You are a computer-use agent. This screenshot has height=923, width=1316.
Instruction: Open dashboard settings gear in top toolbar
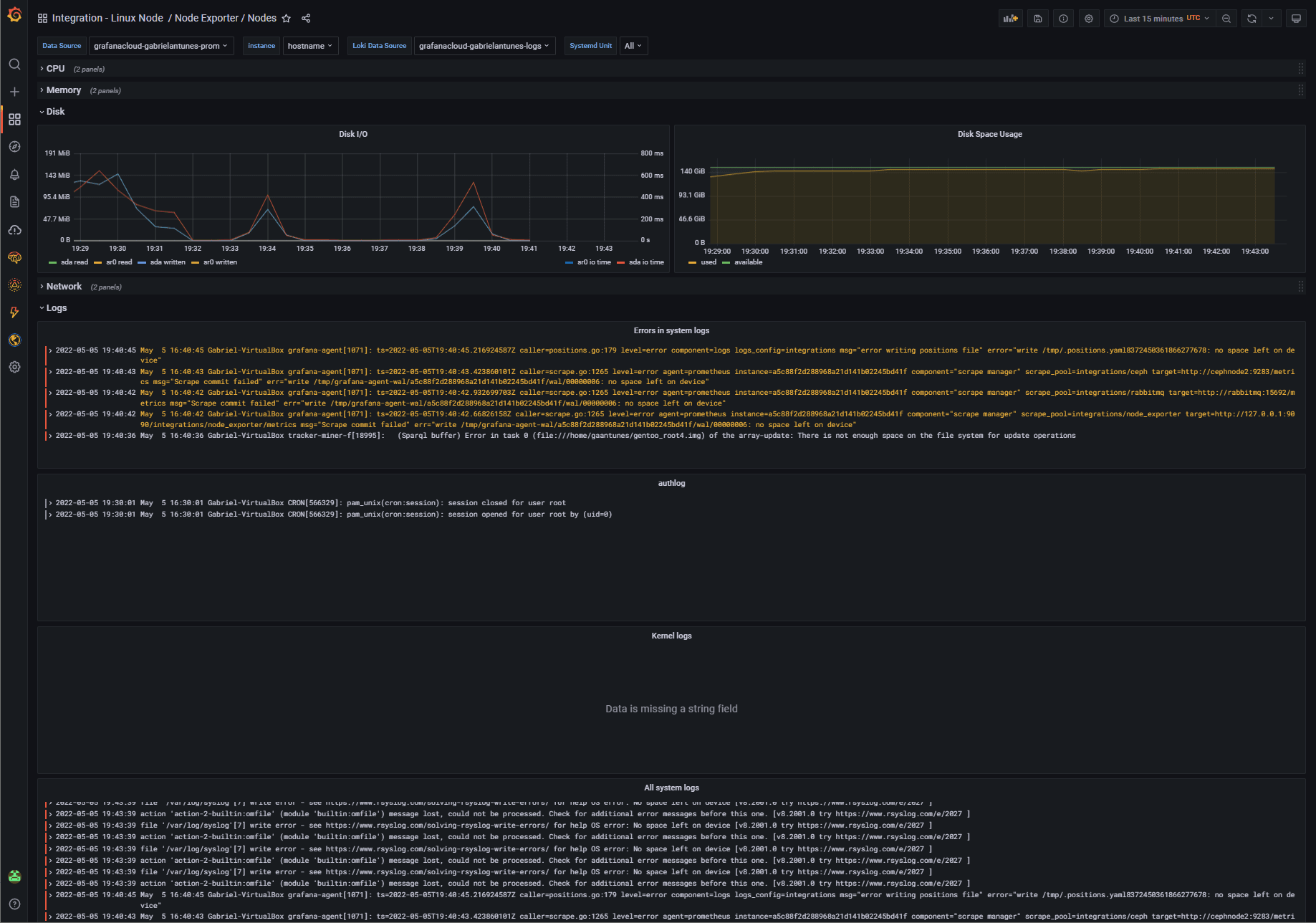tap(1089, 19)
